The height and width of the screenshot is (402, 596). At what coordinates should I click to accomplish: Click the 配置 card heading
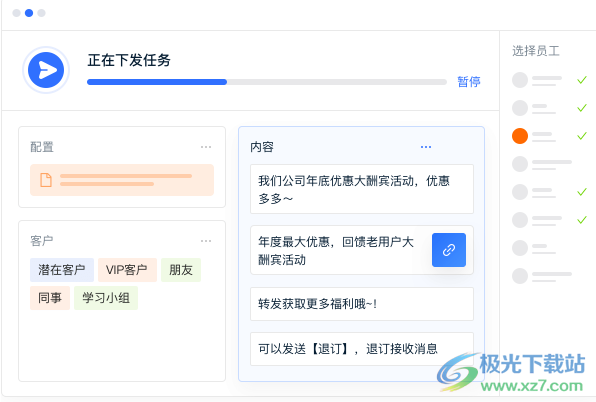pyautogui.click(x=42, y=147)
